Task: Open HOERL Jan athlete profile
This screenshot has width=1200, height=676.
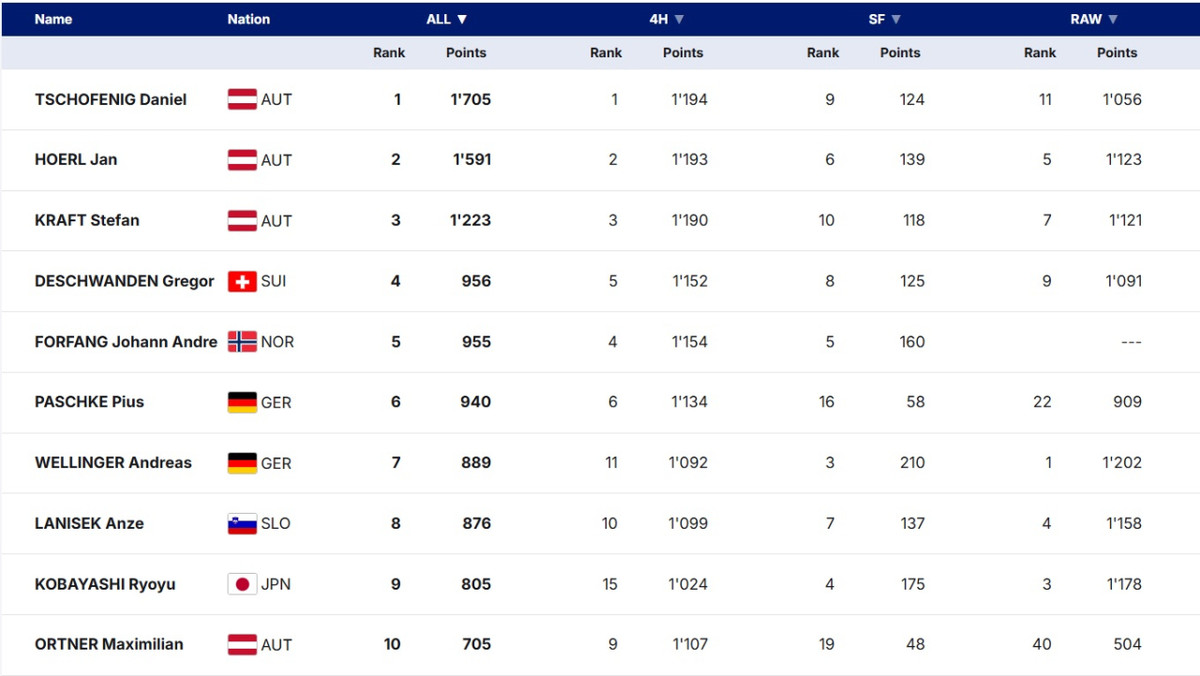Action: [x=76, y=159]
